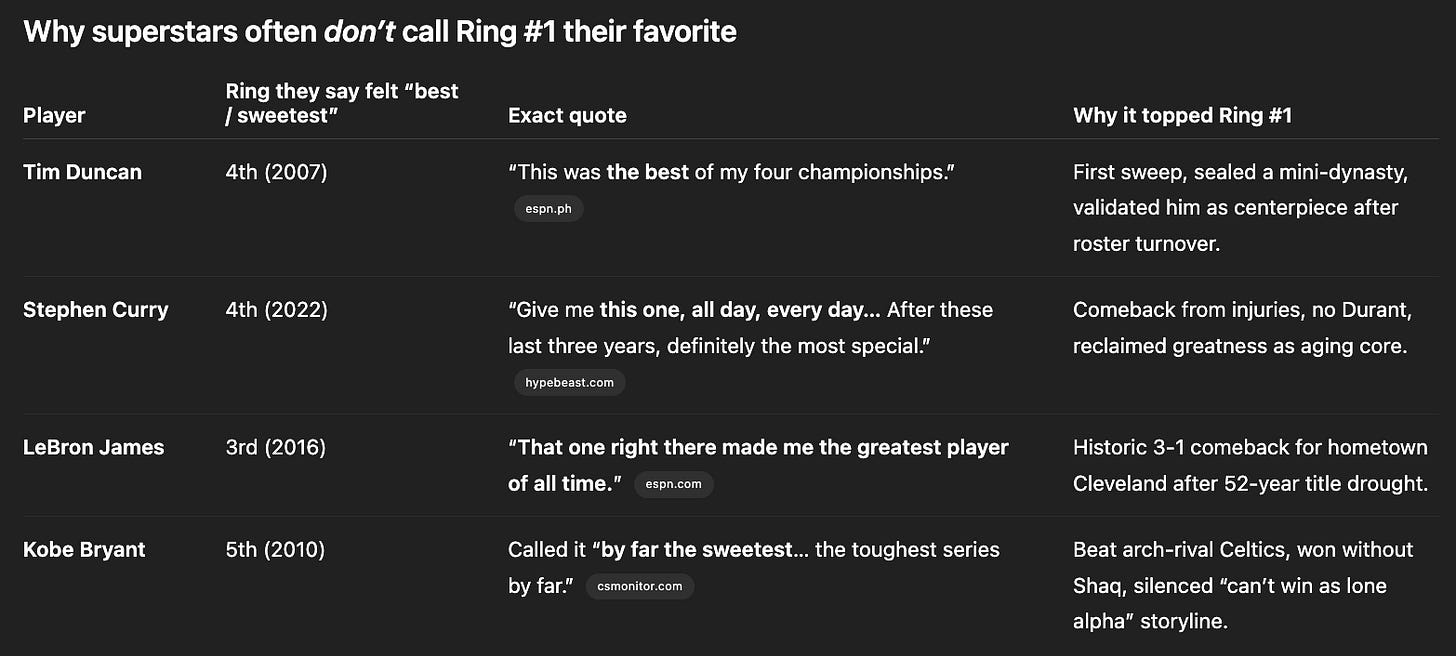Click the 4th (2007) ring cell
The height and width of the screenshot is (656, 1456).
click(x=276, y=172)
